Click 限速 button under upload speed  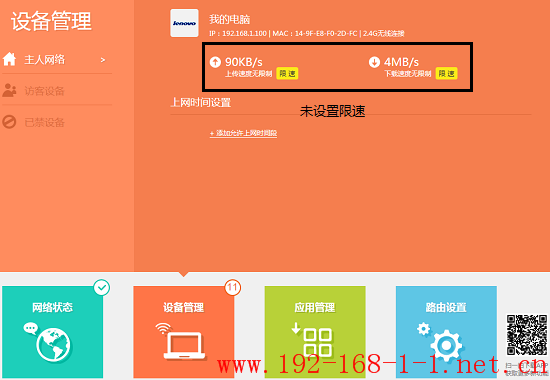(287, 73)
